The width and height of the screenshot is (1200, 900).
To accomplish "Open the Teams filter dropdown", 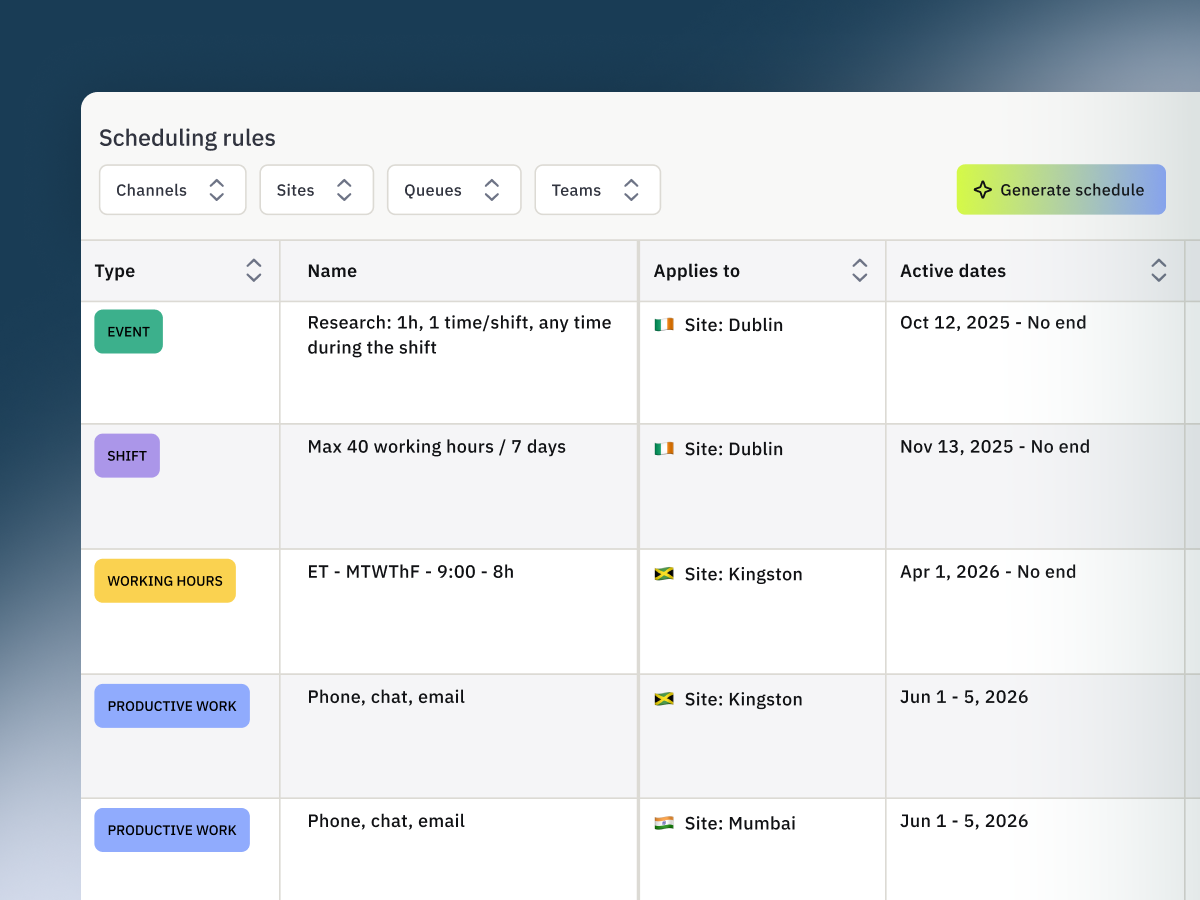I will coord(597,190).
